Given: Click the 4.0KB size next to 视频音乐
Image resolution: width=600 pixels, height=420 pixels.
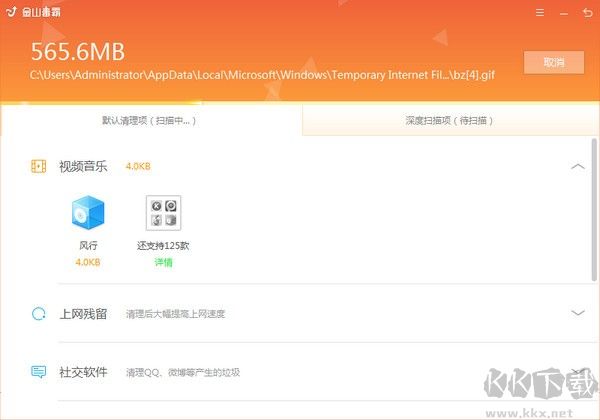Looking at the screenshot, I should point(138,166).
